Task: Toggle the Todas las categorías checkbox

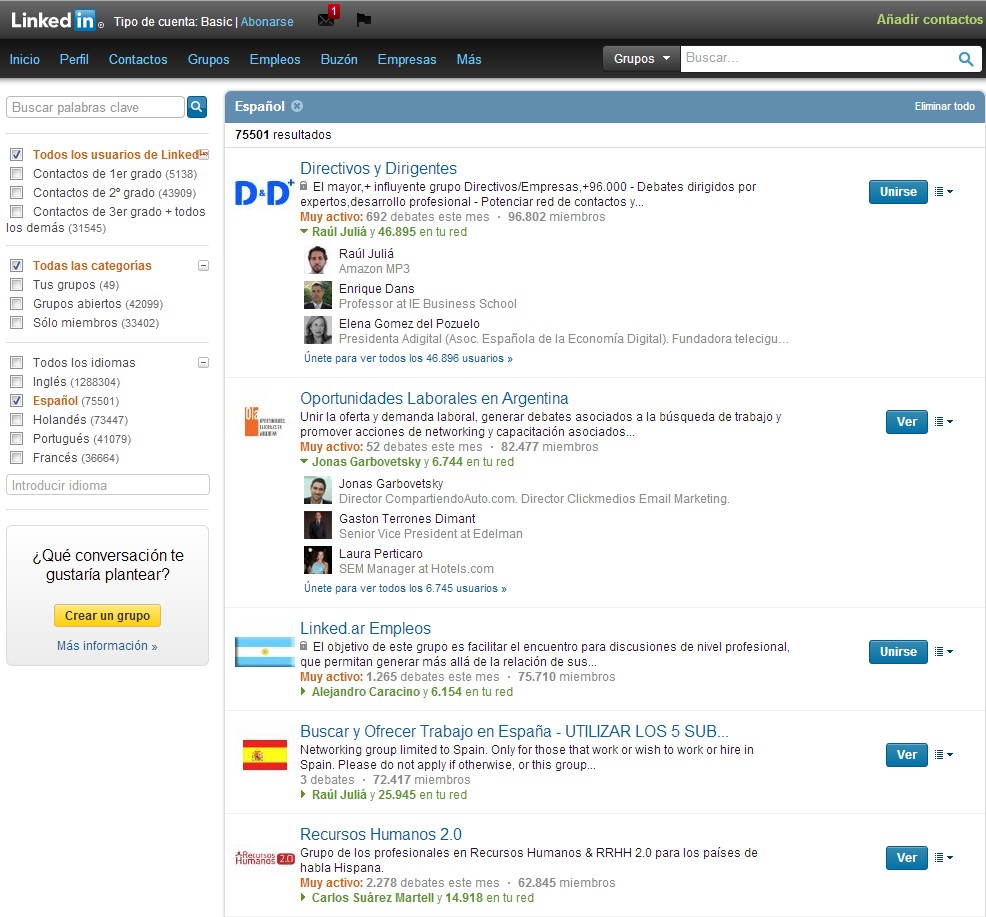Action: click(17, 265)
